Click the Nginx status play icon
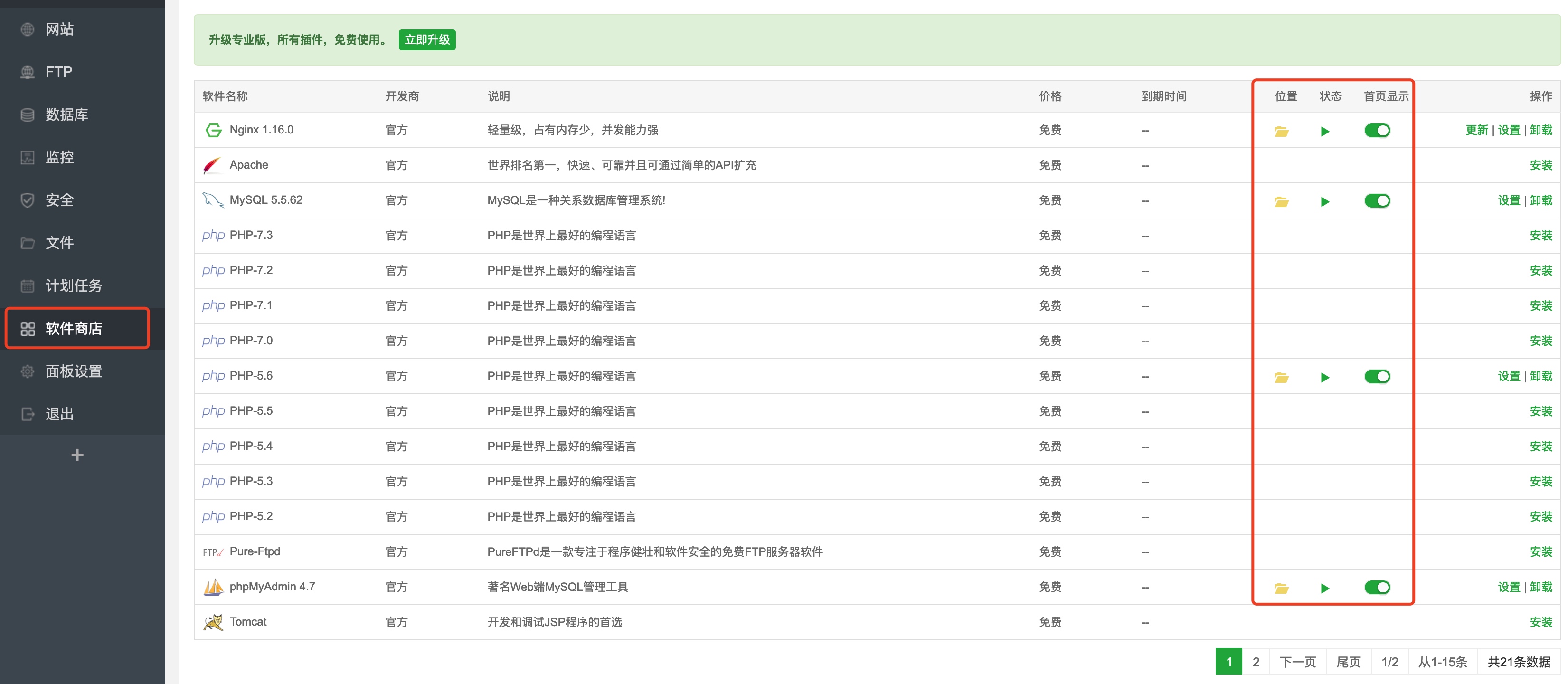The image size is (1568, 684). pyautogui.click(x=1324, y=131)
